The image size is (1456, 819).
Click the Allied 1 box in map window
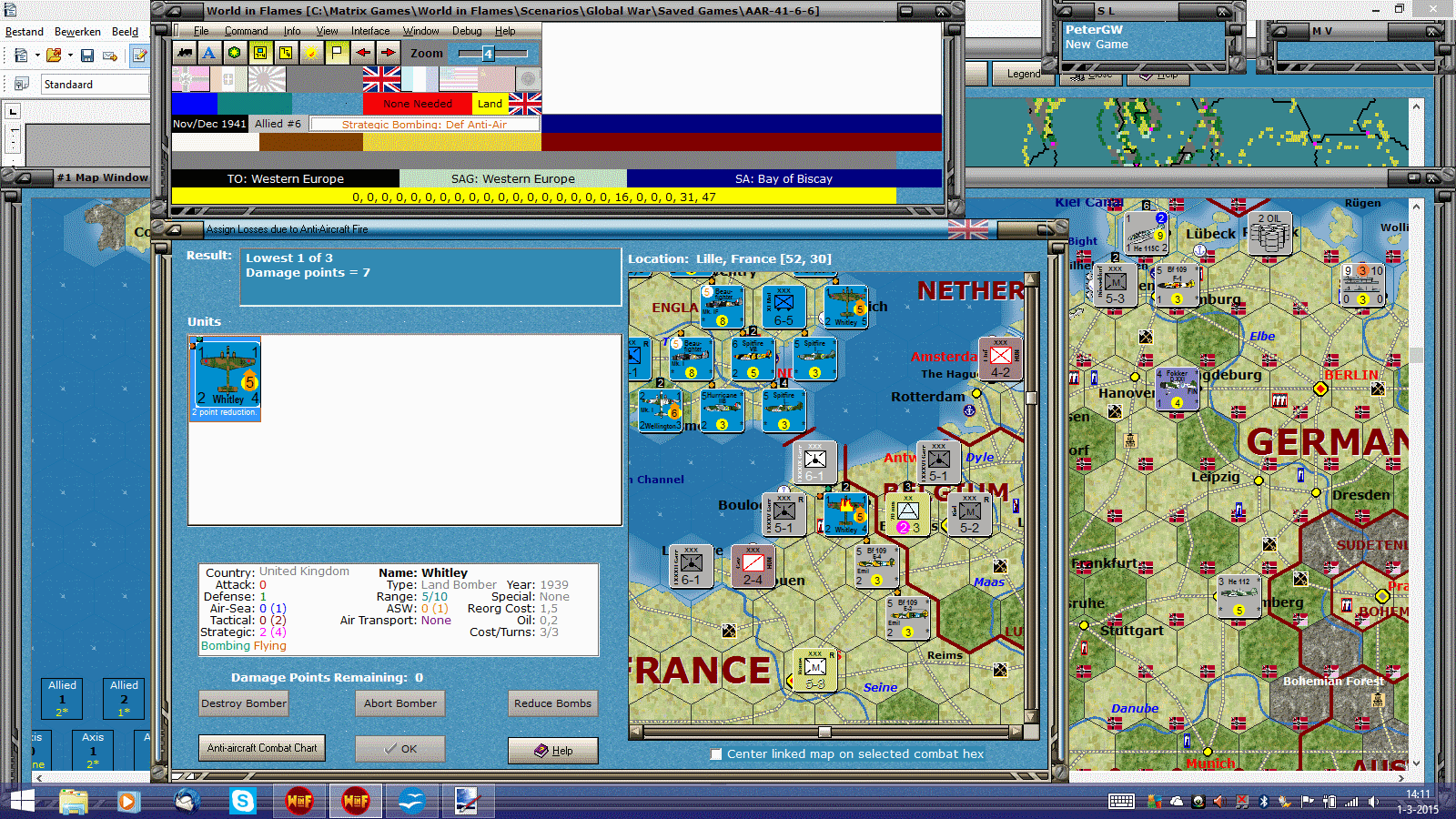(62, 698)
